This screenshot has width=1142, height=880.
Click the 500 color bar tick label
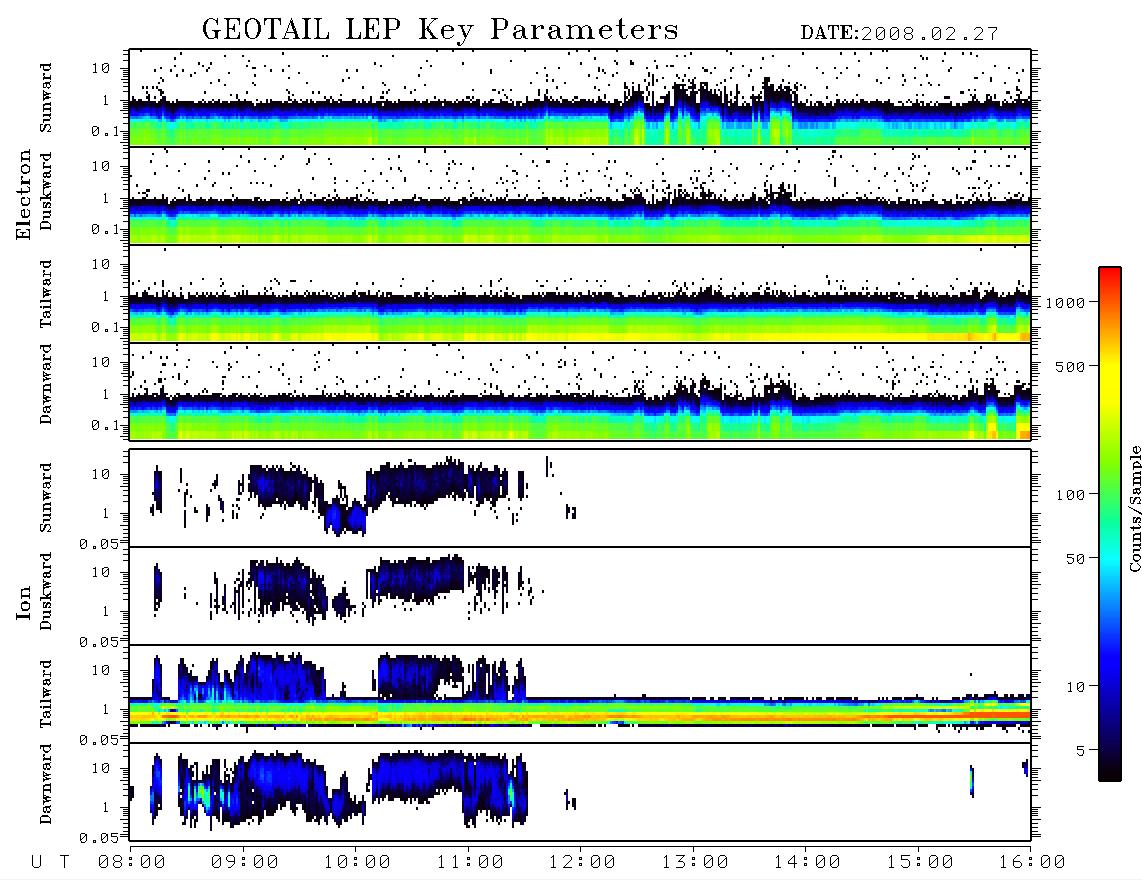click(x=1070, y=367)
